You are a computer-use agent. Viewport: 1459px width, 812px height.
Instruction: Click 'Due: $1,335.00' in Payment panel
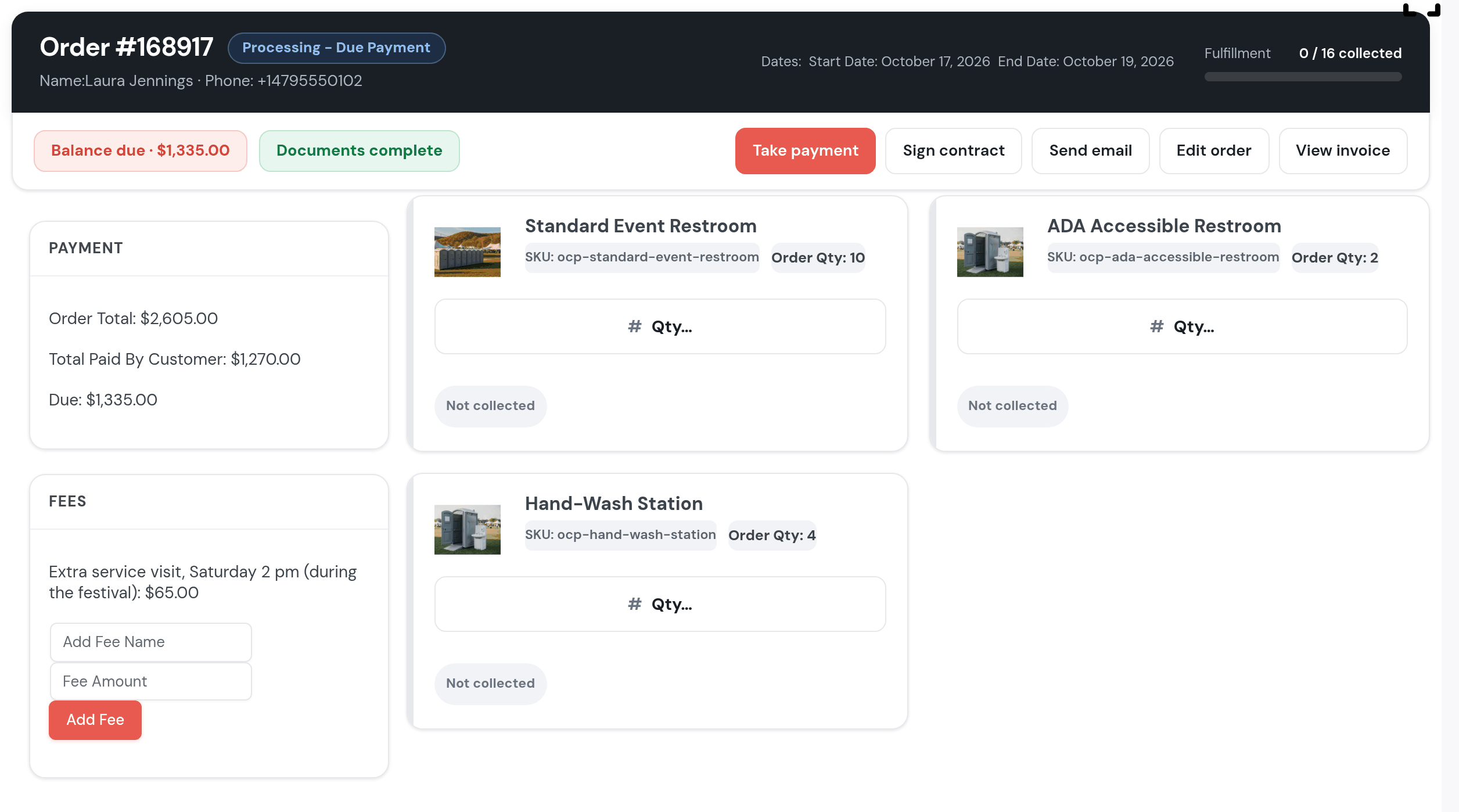click(103, 400)
